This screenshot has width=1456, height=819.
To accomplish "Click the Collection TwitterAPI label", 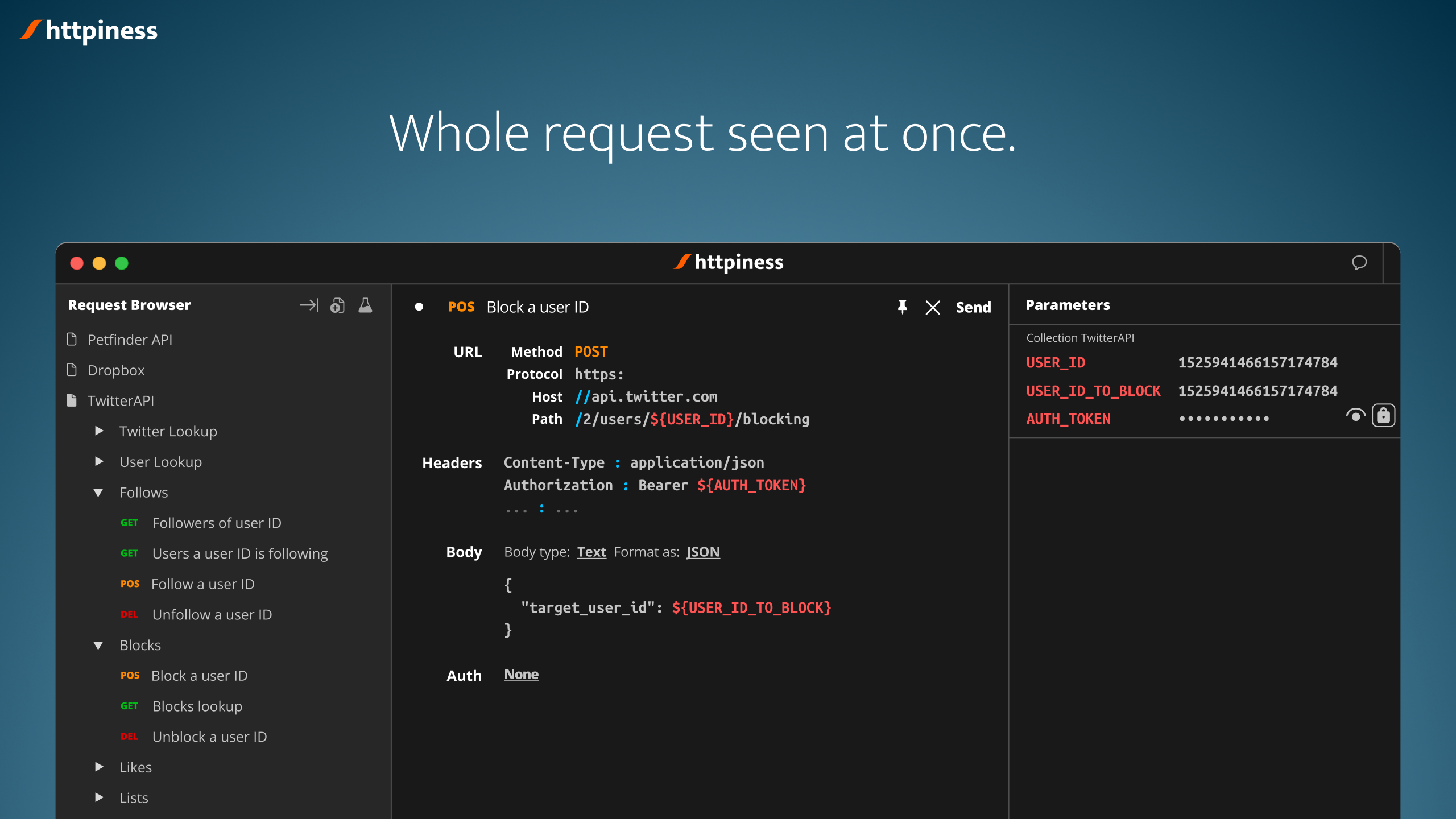I will [1079, 338].
